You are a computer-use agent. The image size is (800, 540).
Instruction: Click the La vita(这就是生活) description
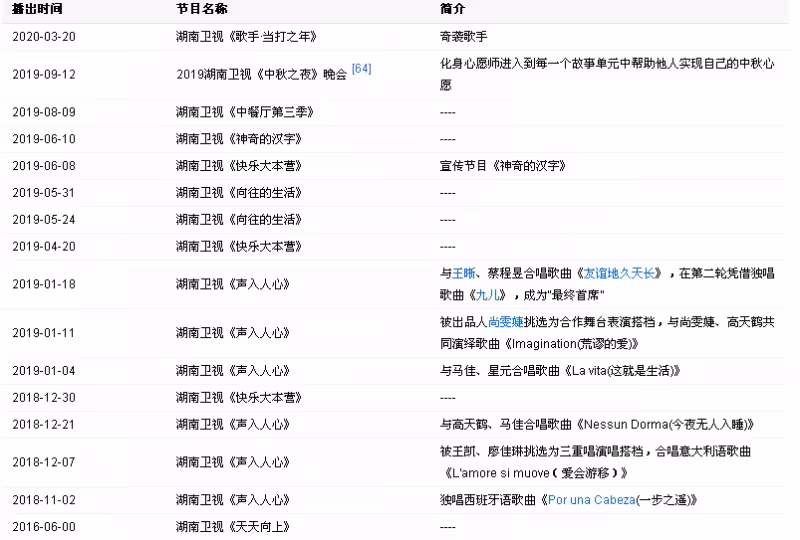560,371
